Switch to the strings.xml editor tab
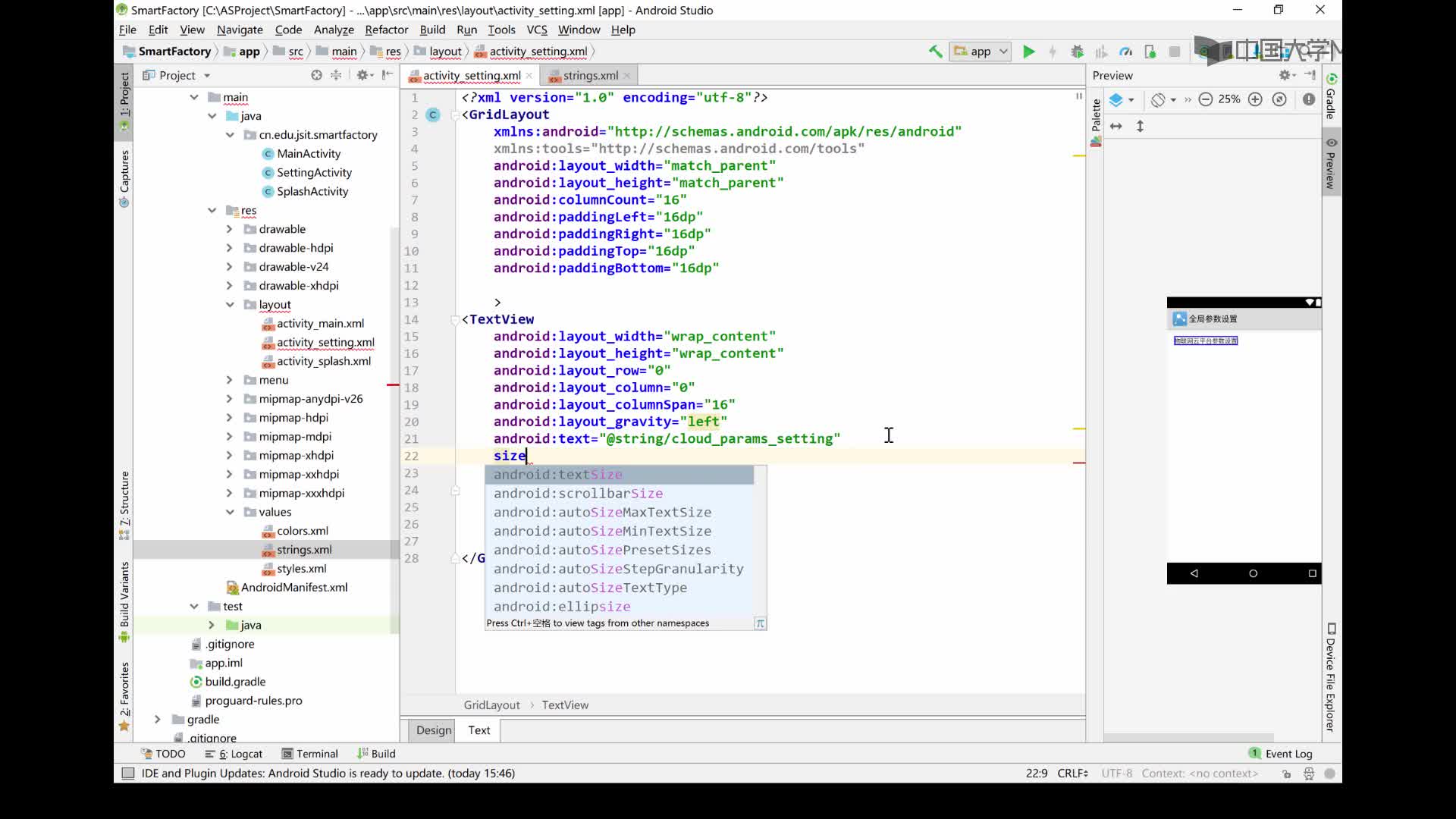1456x819 pixels. (590, 75)
